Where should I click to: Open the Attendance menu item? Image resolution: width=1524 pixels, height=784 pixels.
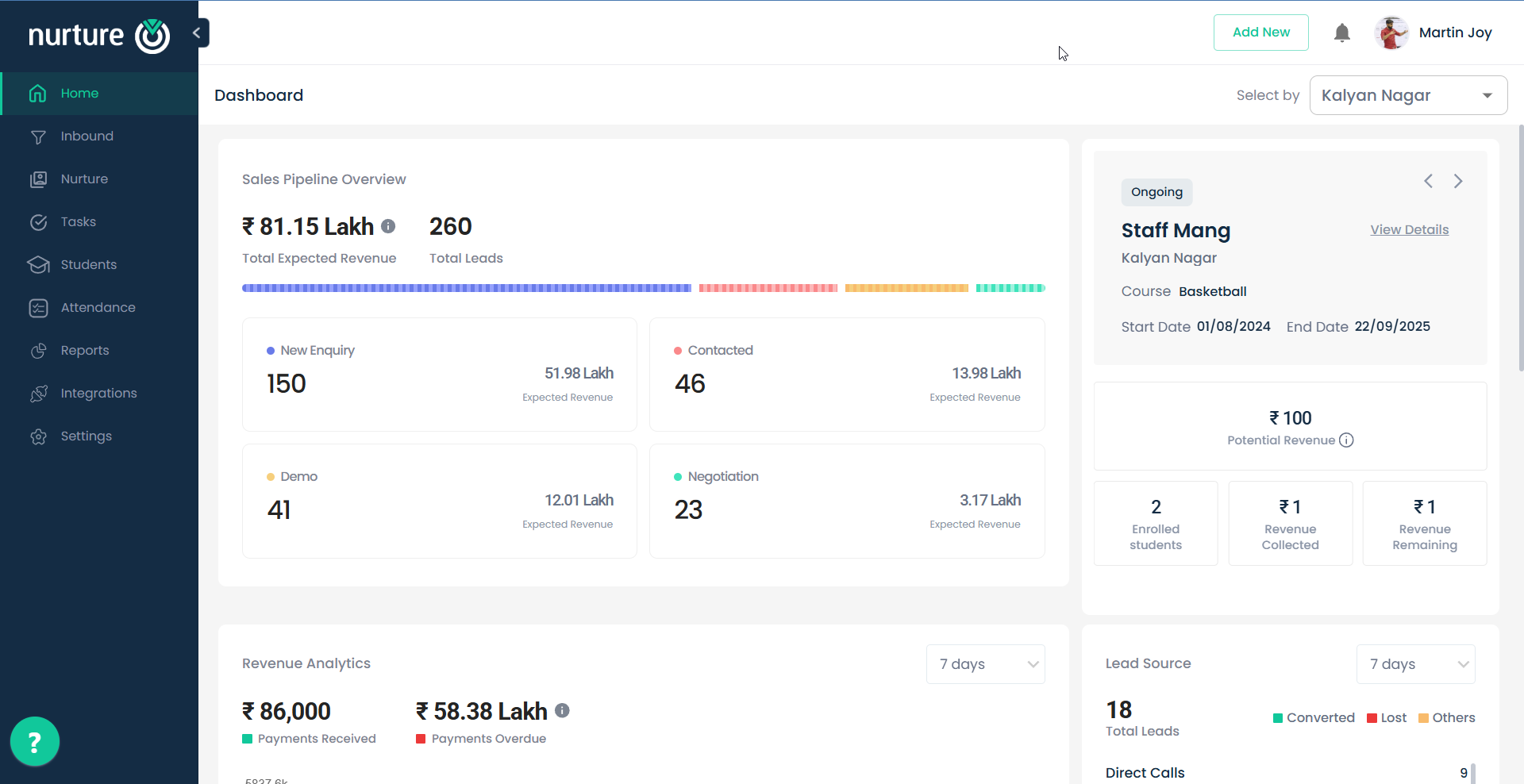[x=99, y=308]
